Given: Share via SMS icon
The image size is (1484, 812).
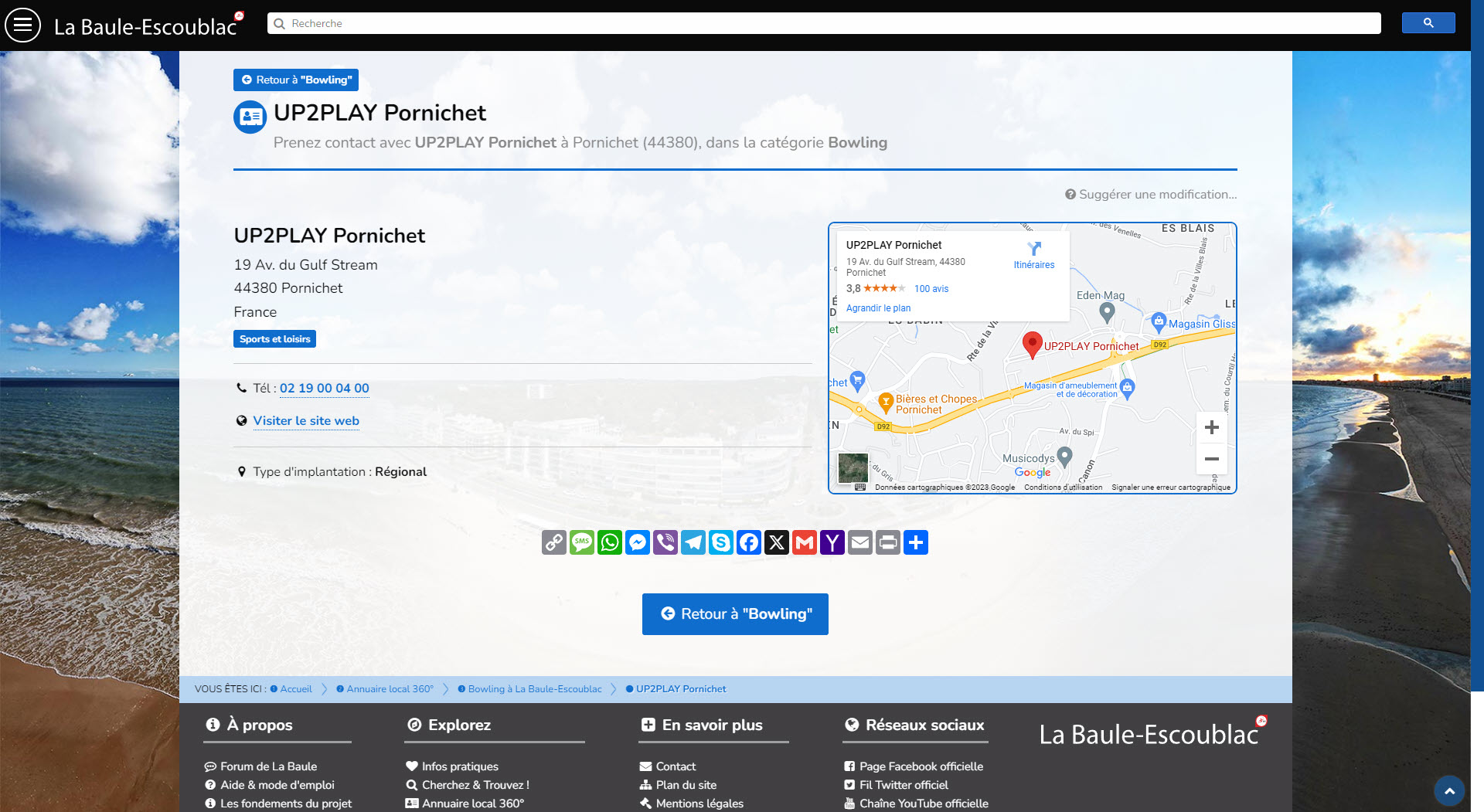Looking at the screenshot, I should tap(582, 542).
